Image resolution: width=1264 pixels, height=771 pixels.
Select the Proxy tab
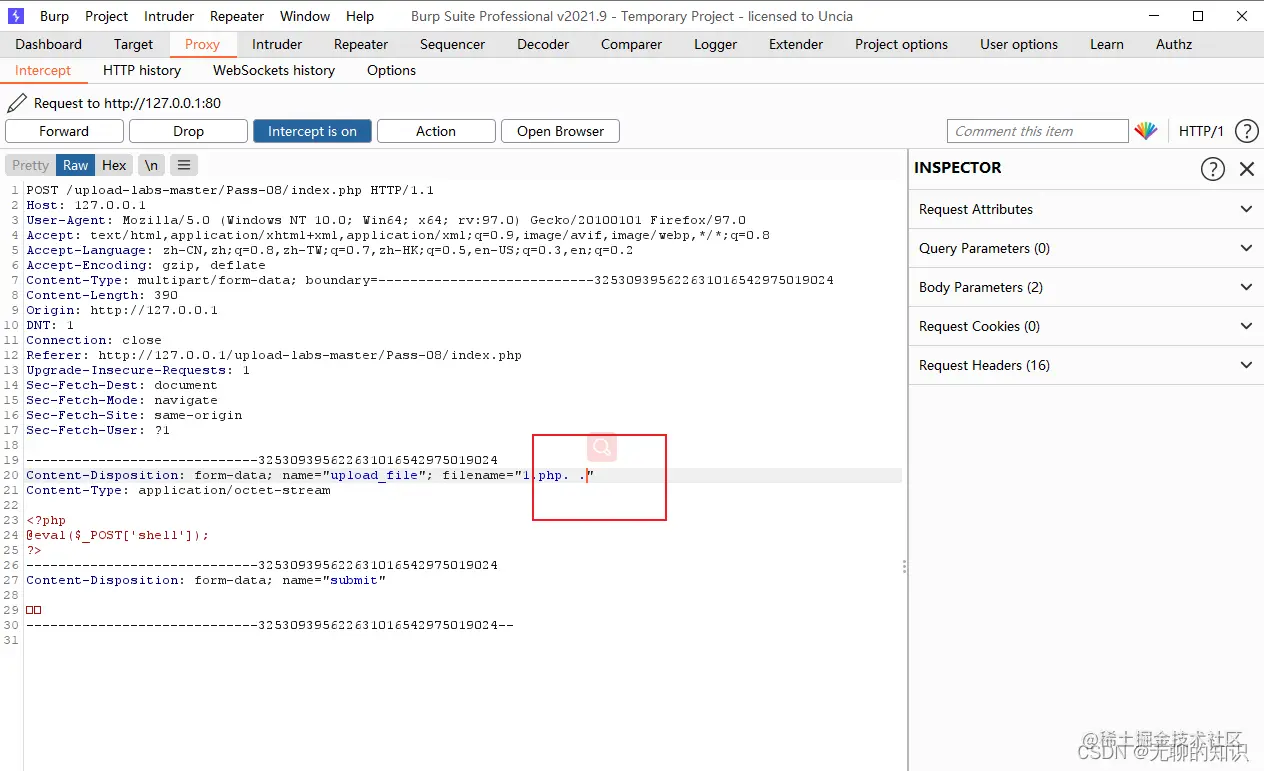click(x=202, y=44)
